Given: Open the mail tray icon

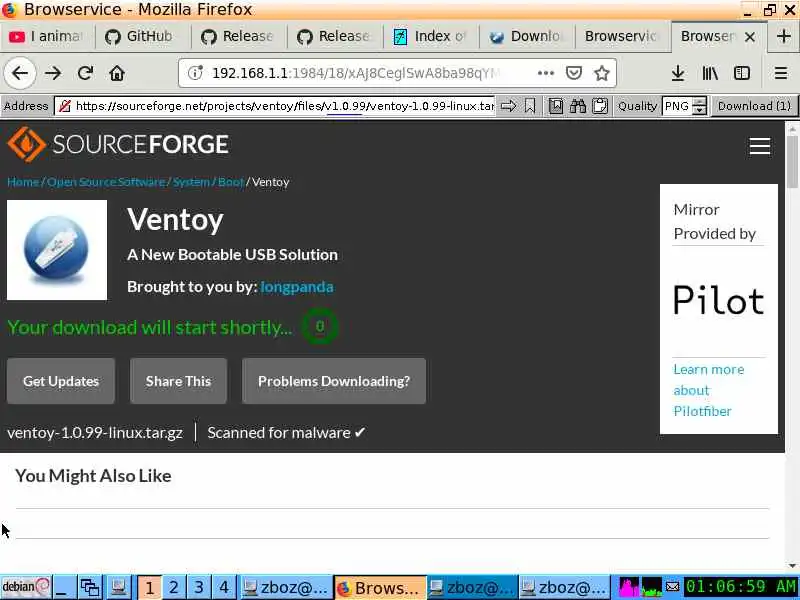Looking at the screenshot, I should click(672, 587).
